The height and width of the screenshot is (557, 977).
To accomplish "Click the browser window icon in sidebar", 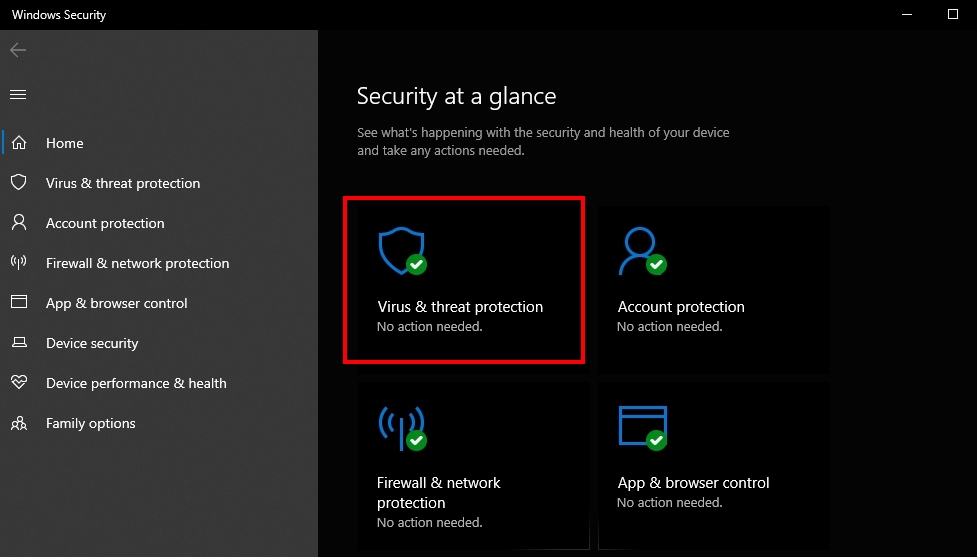I will (19, 302).
